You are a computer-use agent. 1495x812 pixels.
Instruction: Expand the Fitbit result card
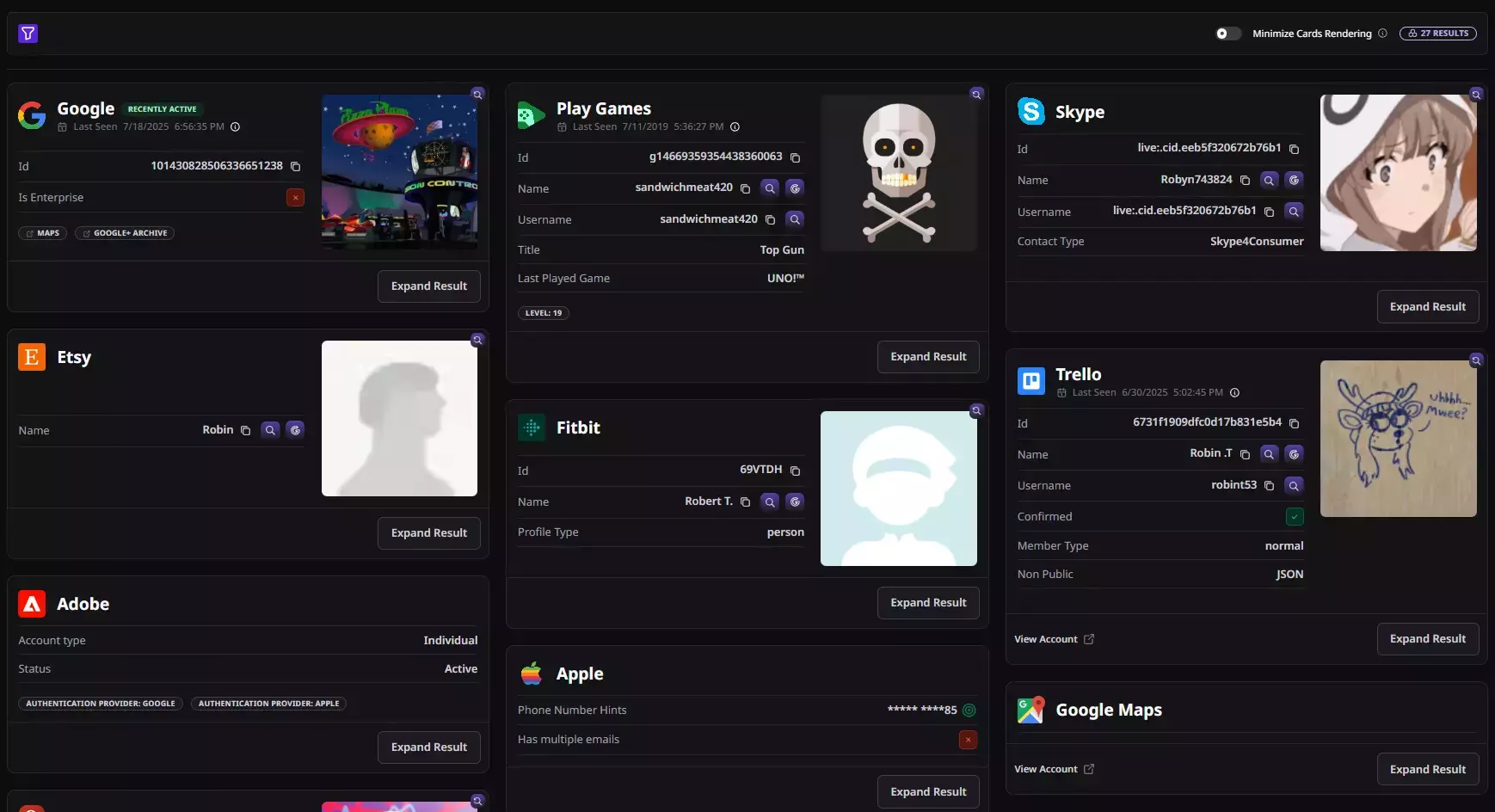click(928, 603)
